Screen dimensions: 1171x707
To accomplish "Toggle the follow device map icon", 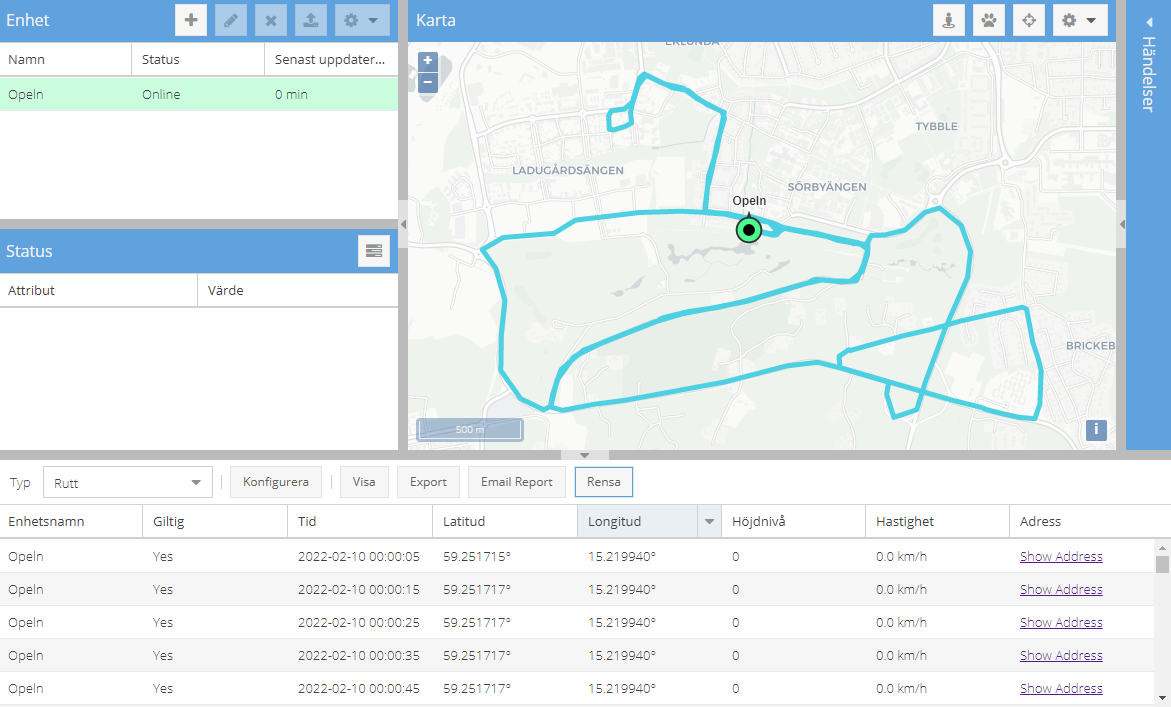I will click(x=949, y=20).
